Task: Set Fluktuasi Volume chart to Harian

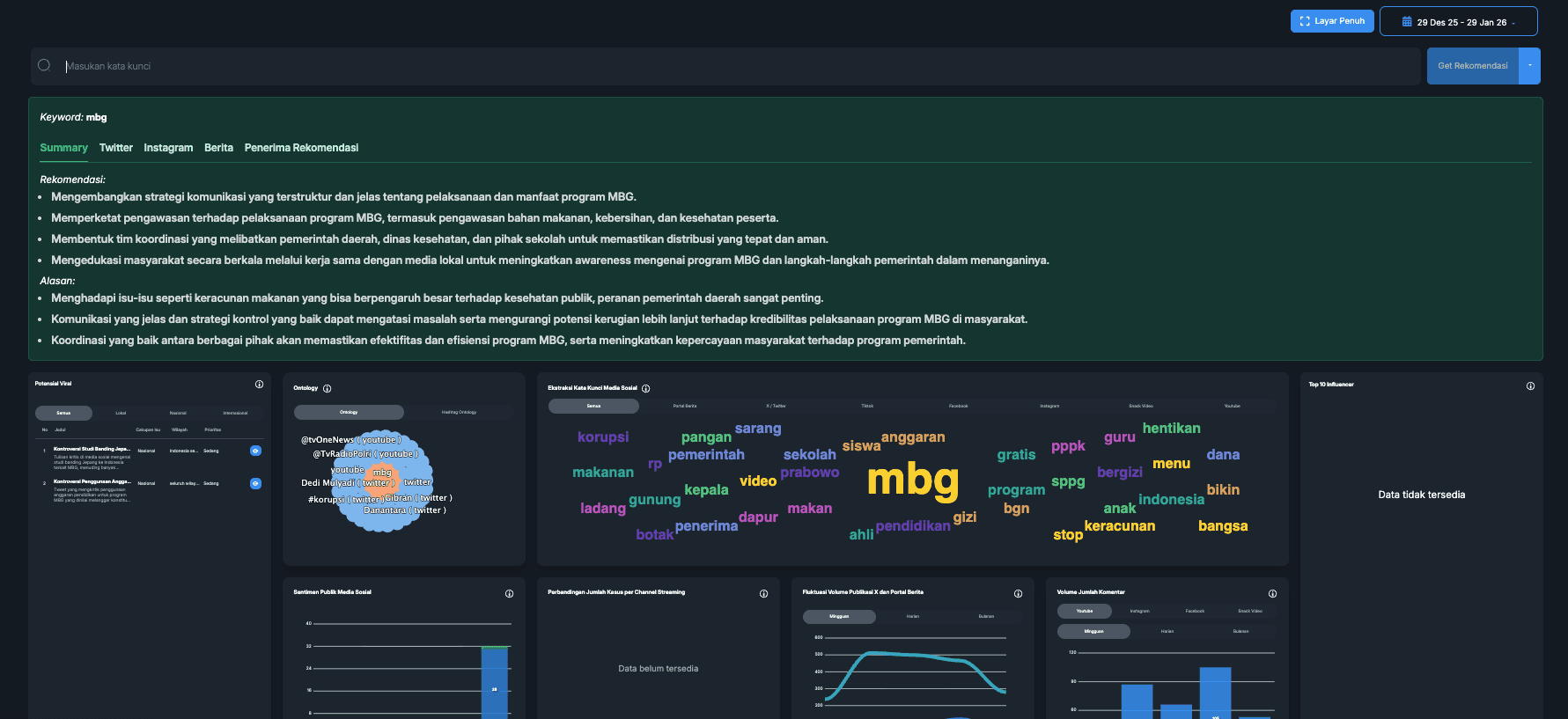Action: [913, 617]
